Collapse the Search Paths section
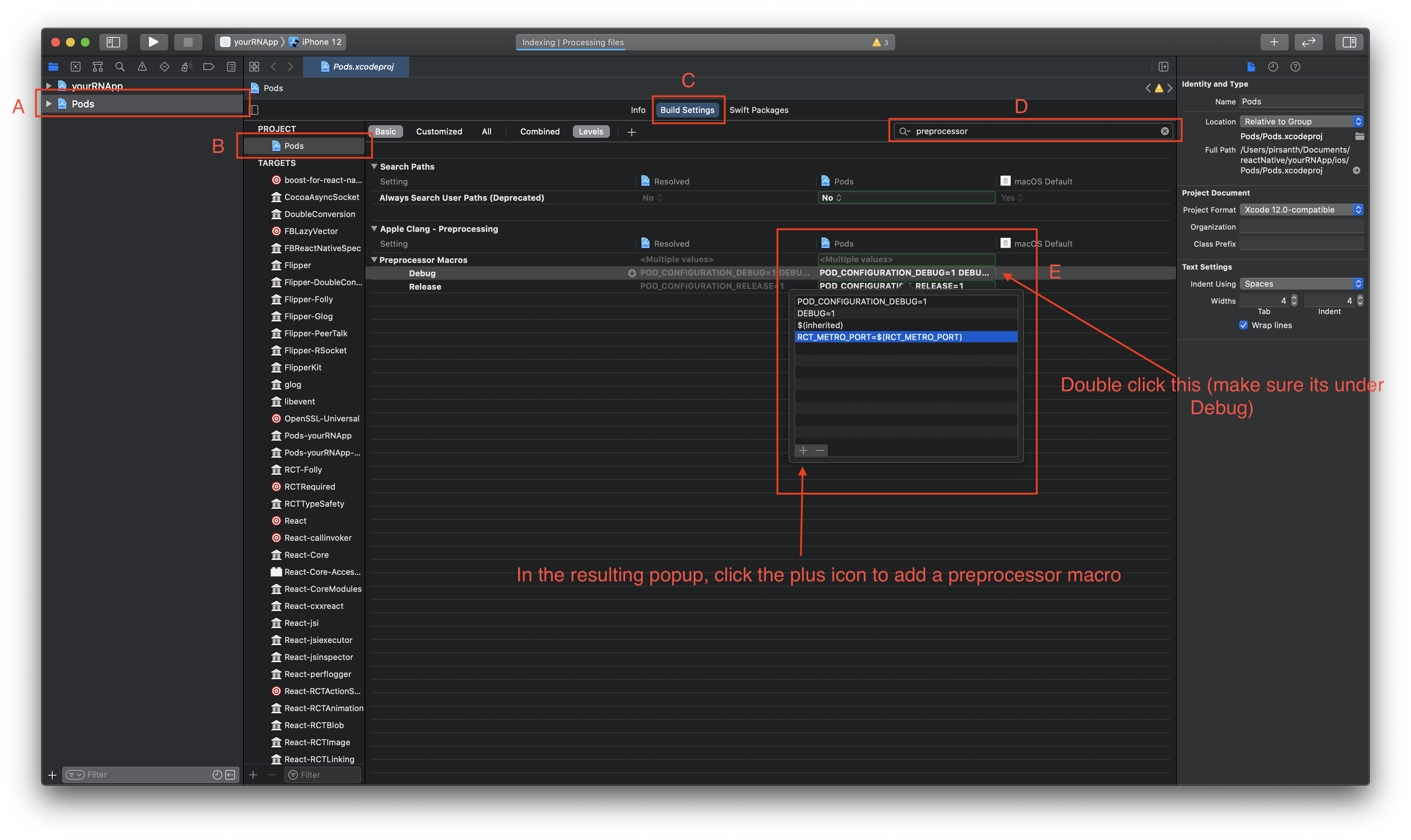This screenshot has width=1411, height=840. (374, 166)
